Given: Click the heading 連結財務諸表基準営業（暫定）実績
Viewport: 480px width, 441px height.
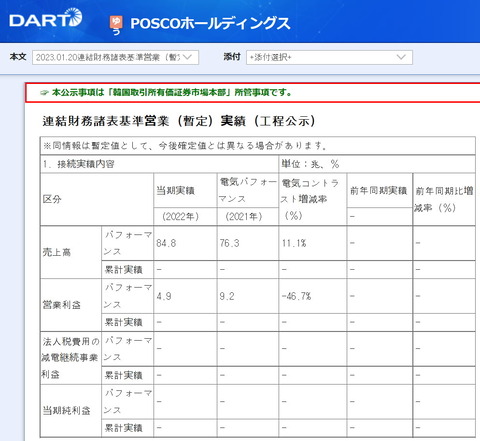Looking at the screenshot, I should click(178, 121).
